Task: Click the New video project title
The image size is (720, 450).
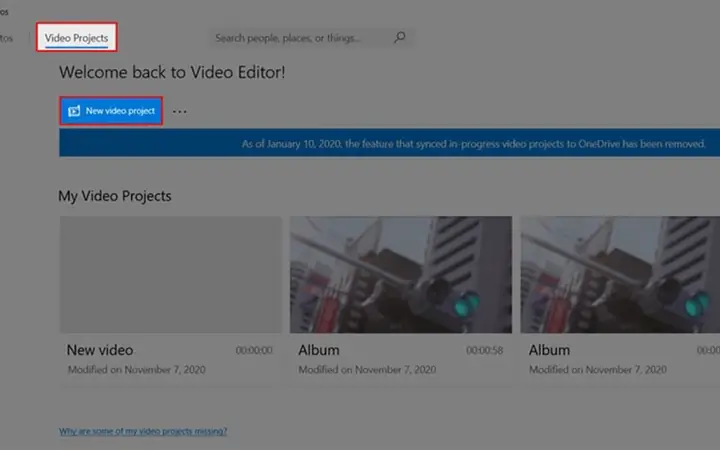Action: tap(100, 350)
